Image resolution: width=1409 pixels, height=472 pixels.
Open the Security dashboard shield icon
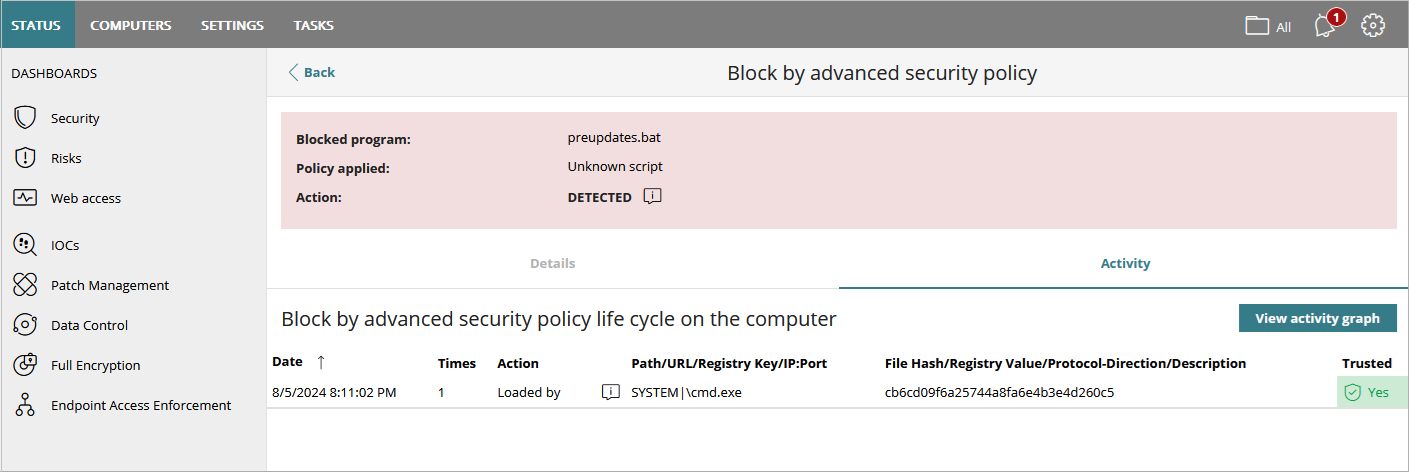[25, 118]
